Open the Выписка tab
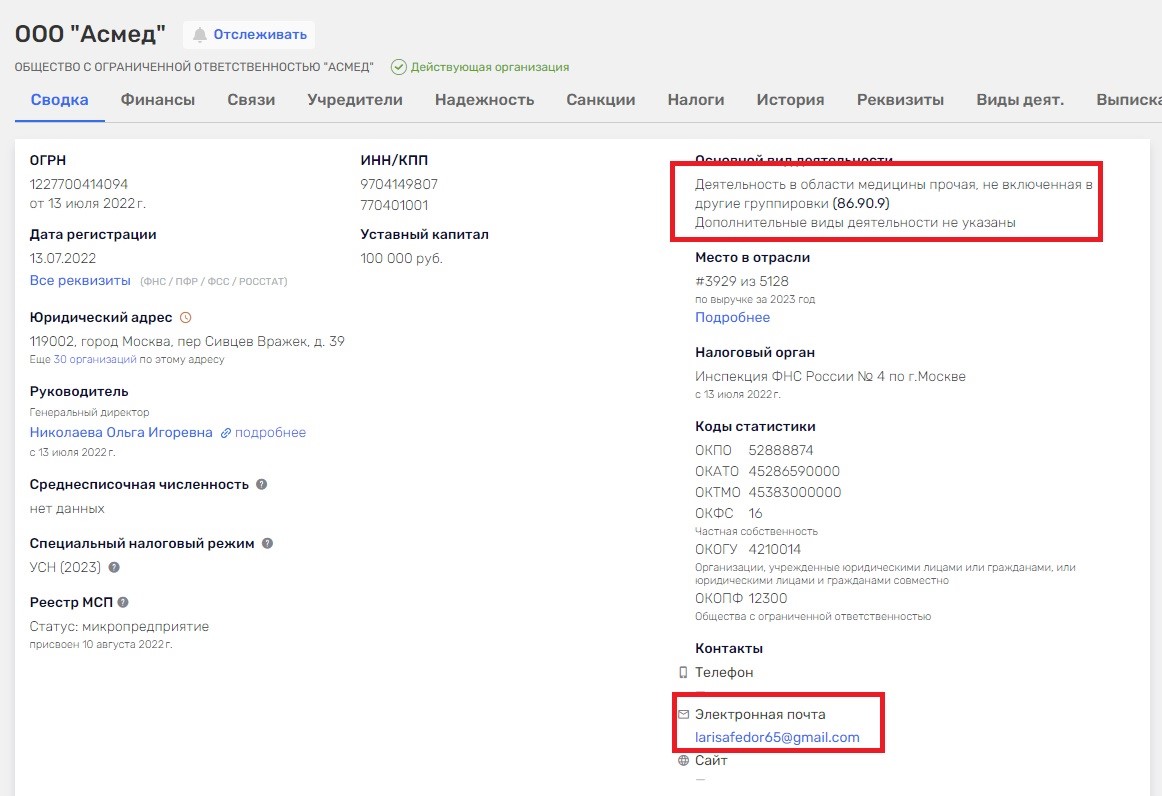Viewport: 1162px width, 796px height. coord(1129,100)
